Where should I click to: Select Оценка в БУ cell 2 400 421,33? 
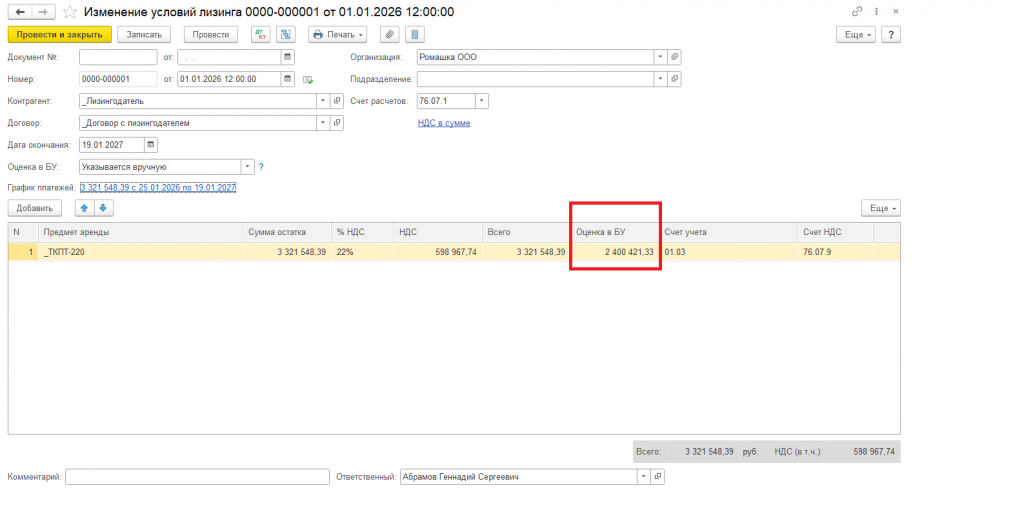click(x=615, y=252)
